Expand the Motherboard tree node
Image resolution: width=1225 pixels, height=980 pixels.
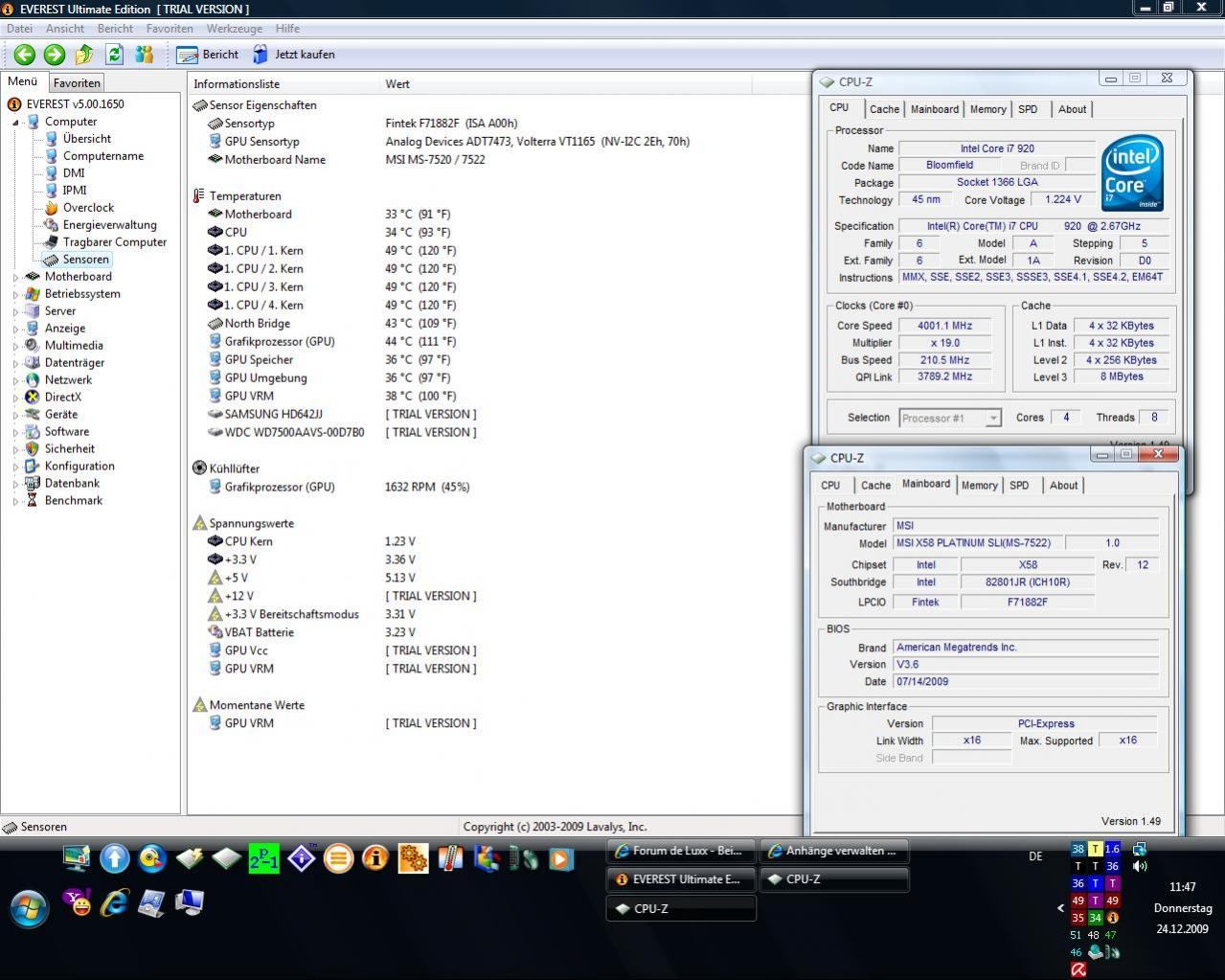click(15, 277)
